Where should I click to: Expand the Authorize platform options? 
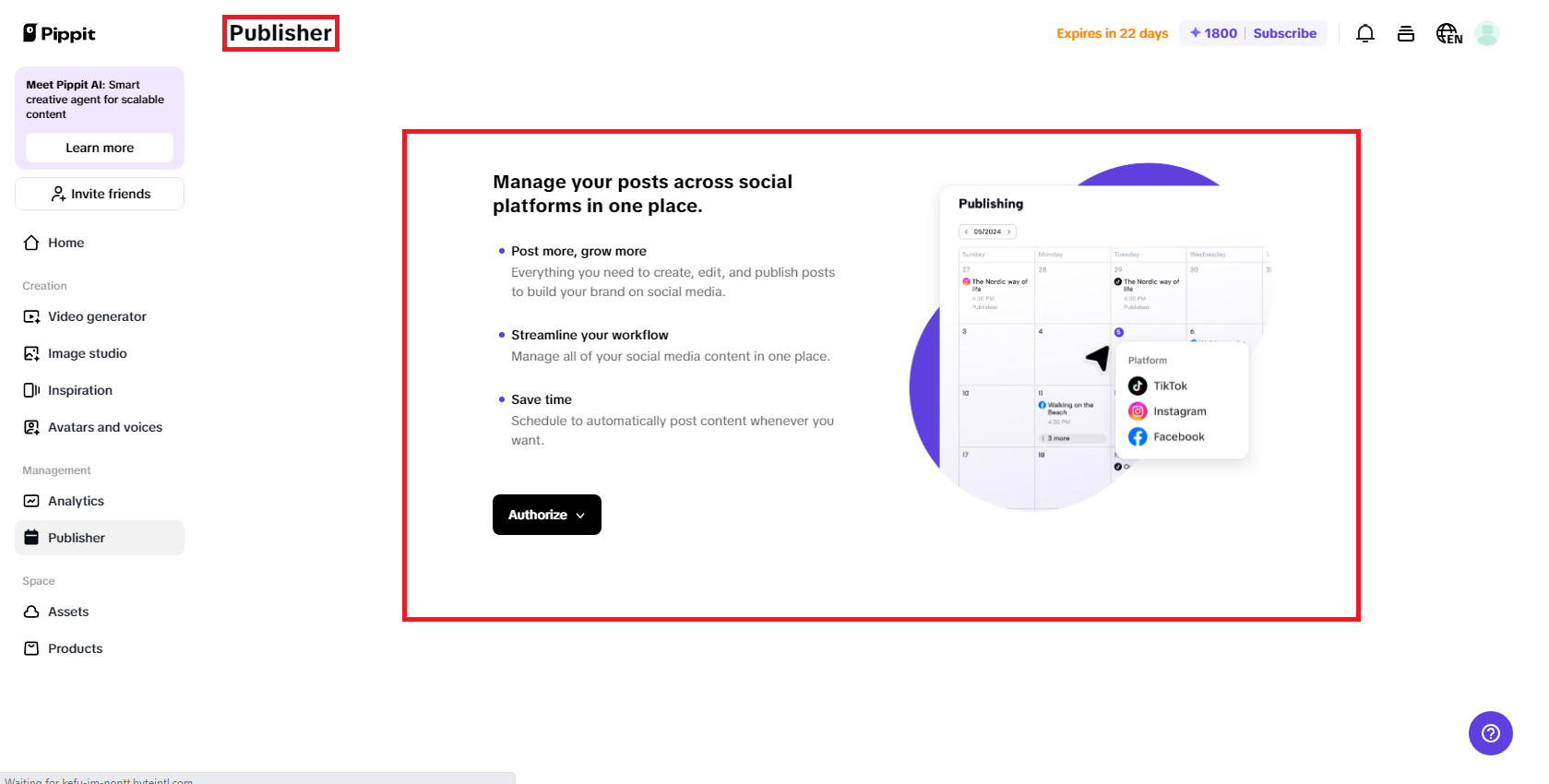(546, 515)
